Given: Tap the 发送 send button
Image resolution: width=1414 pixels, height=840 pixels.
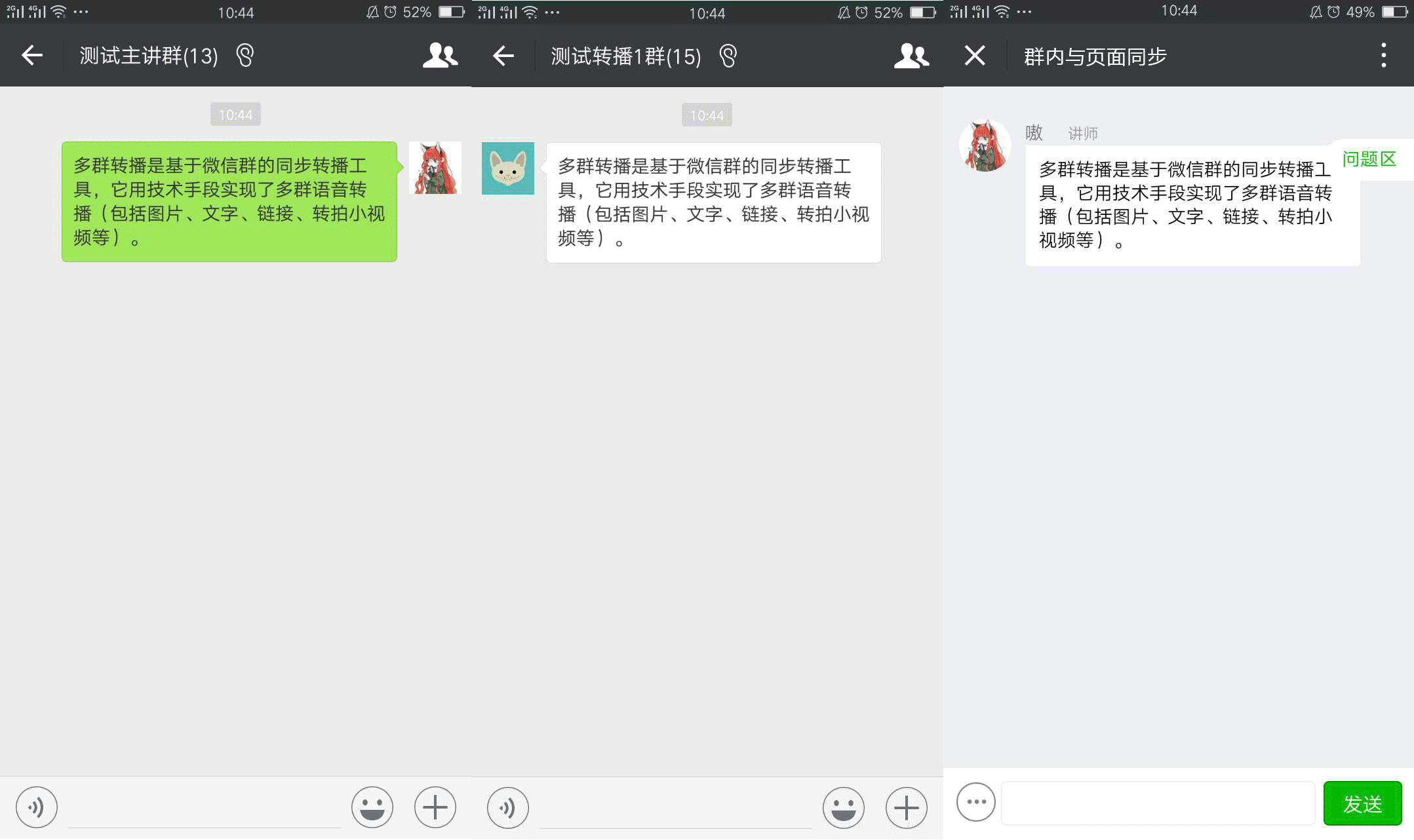Looking at the screenshot, I should 1362,802.
